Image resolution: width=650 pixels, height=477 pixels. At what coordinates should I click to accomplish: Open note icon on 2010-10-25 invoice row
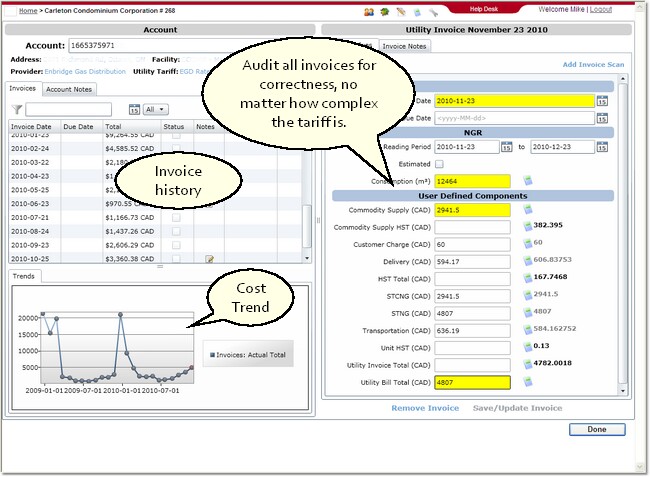(210, 259)
